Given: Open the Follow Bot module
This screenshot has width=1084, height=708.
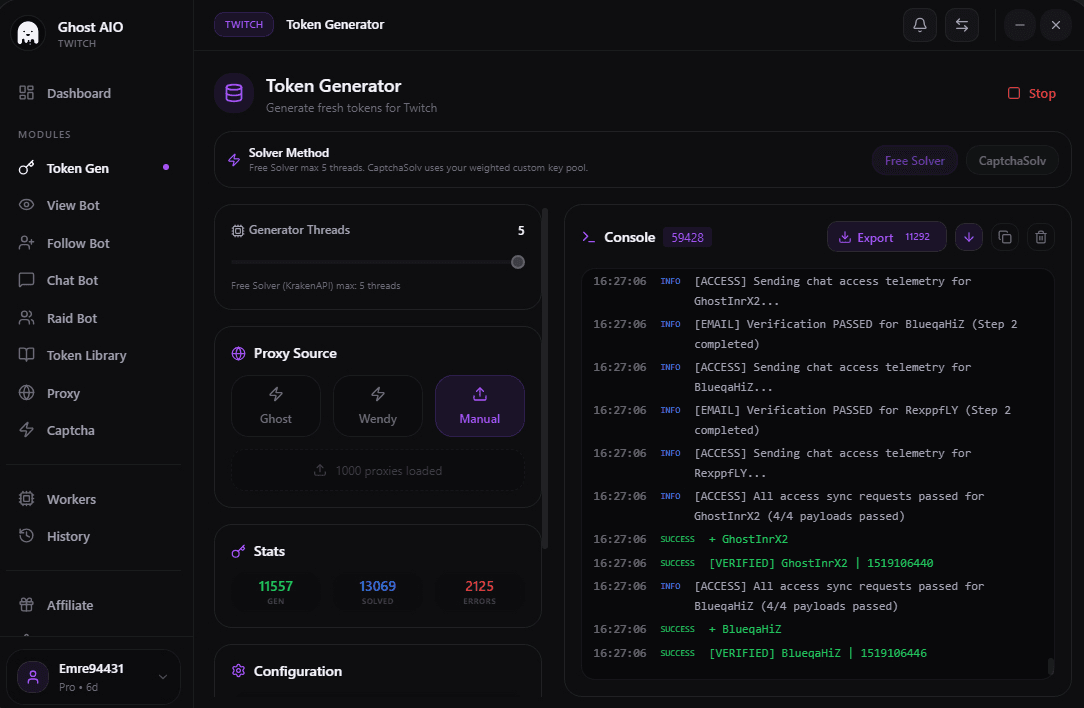Looking at the screenshot, I should (93, 243).
